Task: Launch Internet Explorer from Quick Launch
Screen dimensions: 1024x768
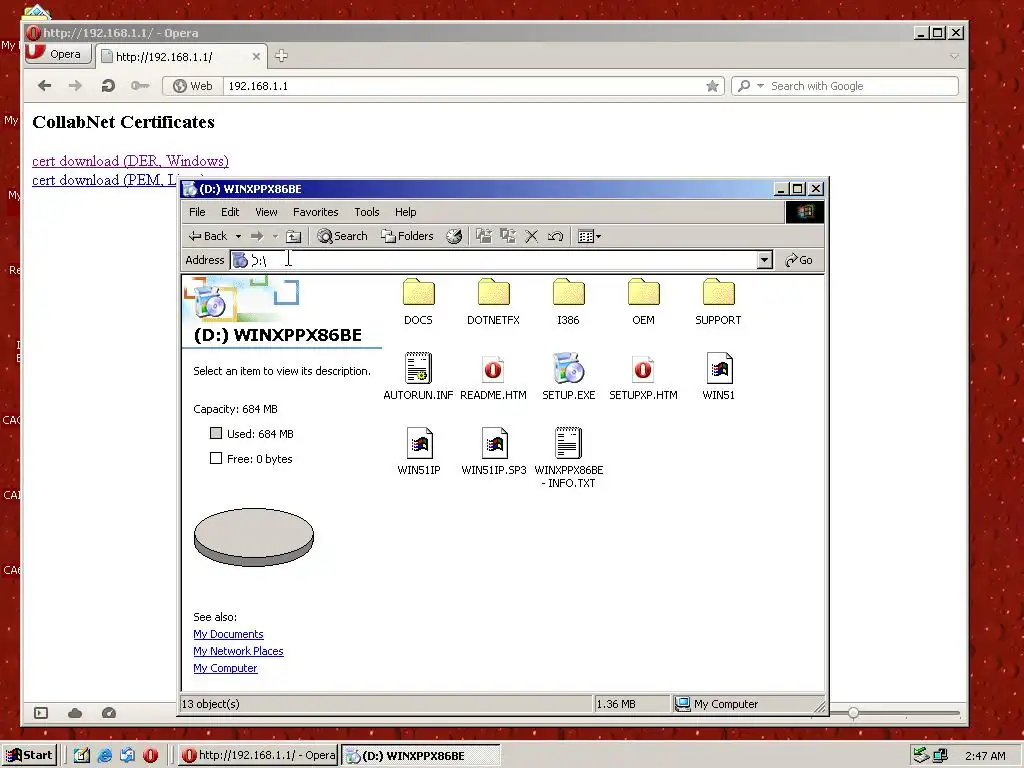Action: click(104, 756)
